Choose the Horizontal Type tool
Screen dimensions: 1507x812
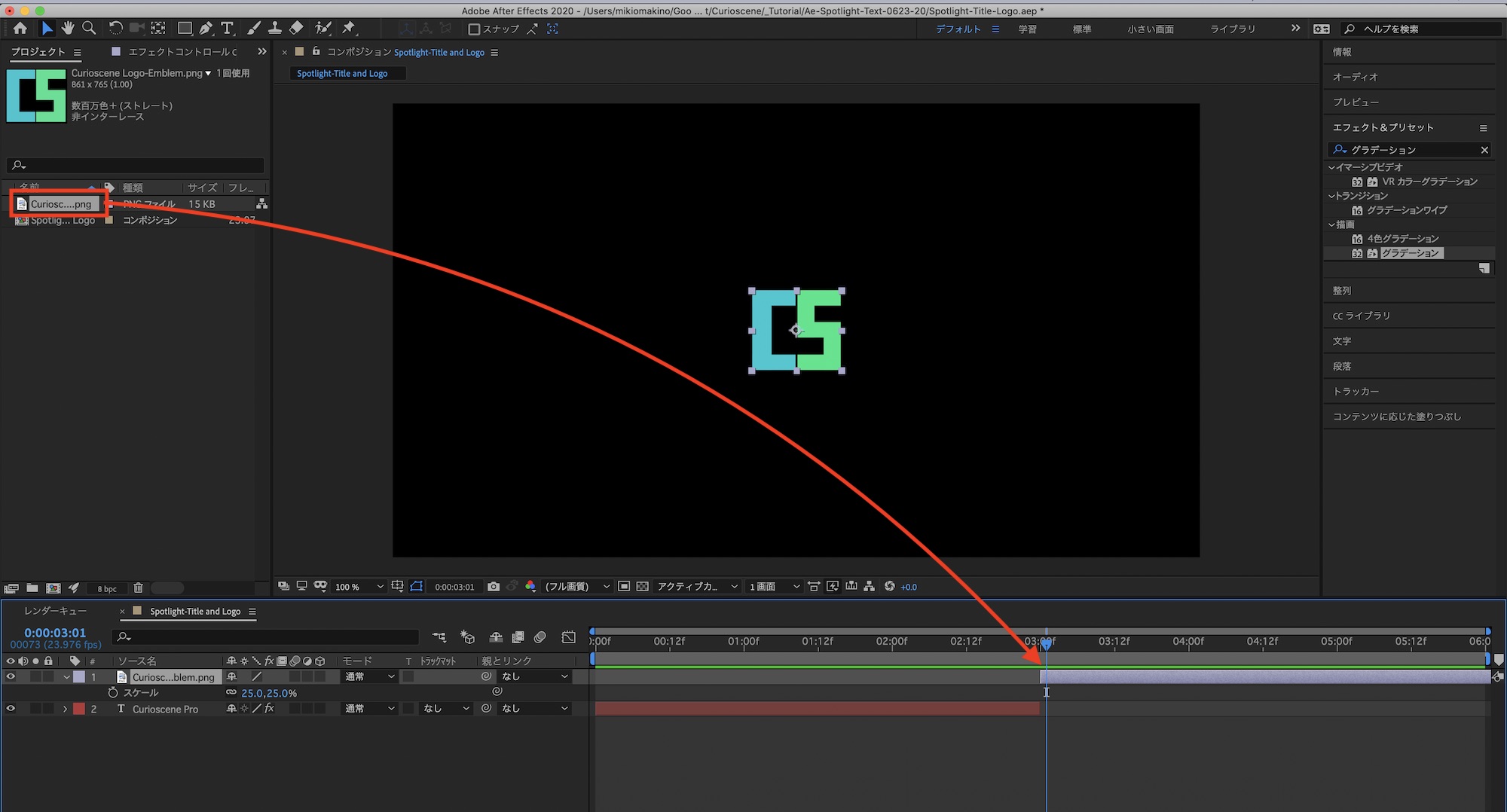tap(227, 29)
